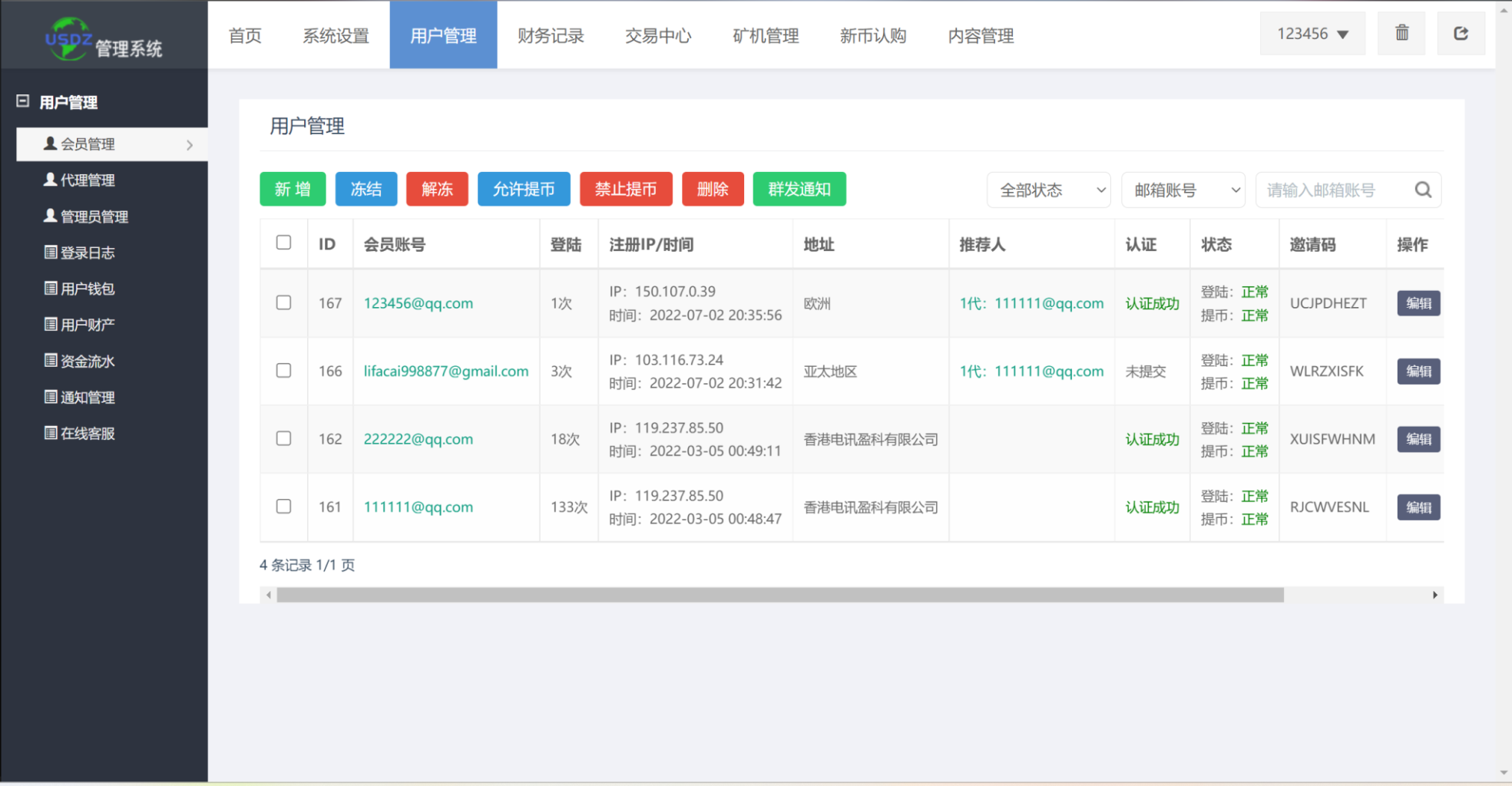The height and width of the screenshot is (786, 1512).
Task: Open the 全部状态 status dropdown
Action: click(1048, 190)
